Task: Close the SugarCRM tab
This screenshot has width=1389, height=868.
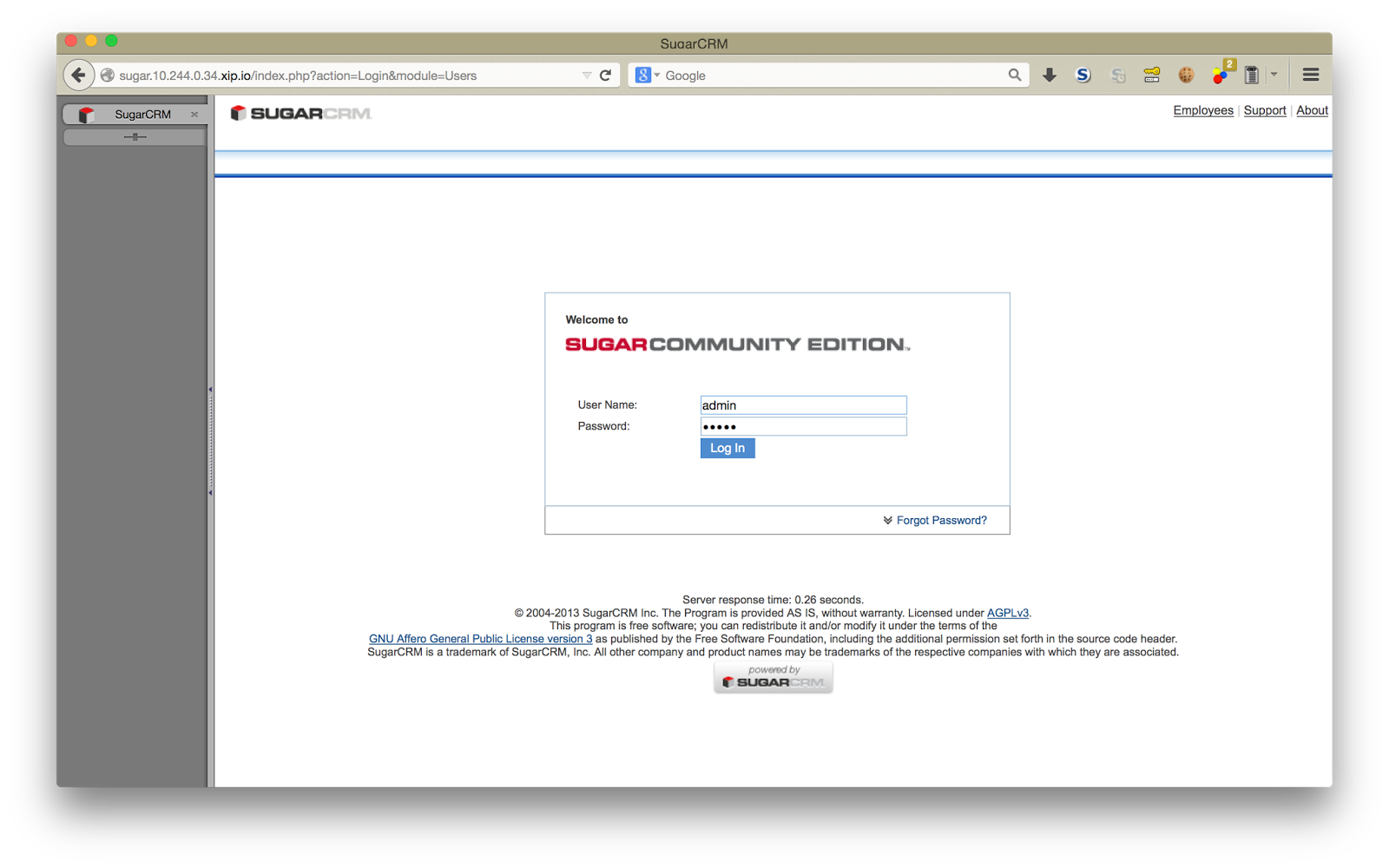Action: [x=194, y=115]
